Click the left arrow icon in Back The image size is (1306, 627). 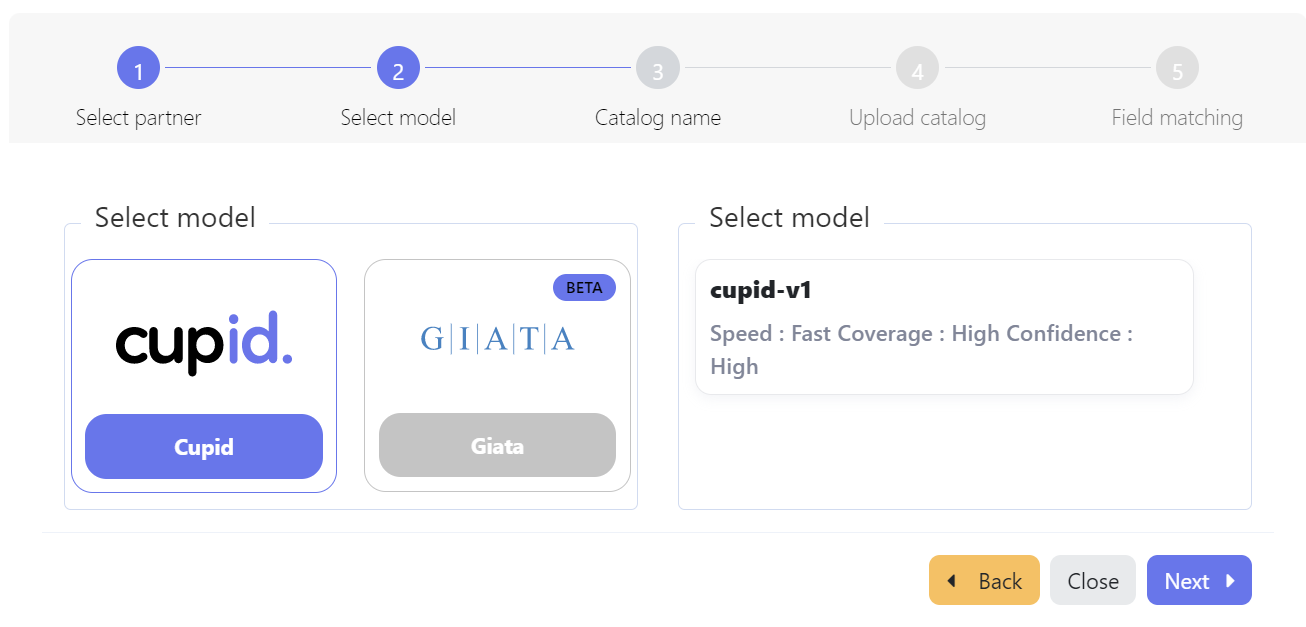click(x=951, y=581)
